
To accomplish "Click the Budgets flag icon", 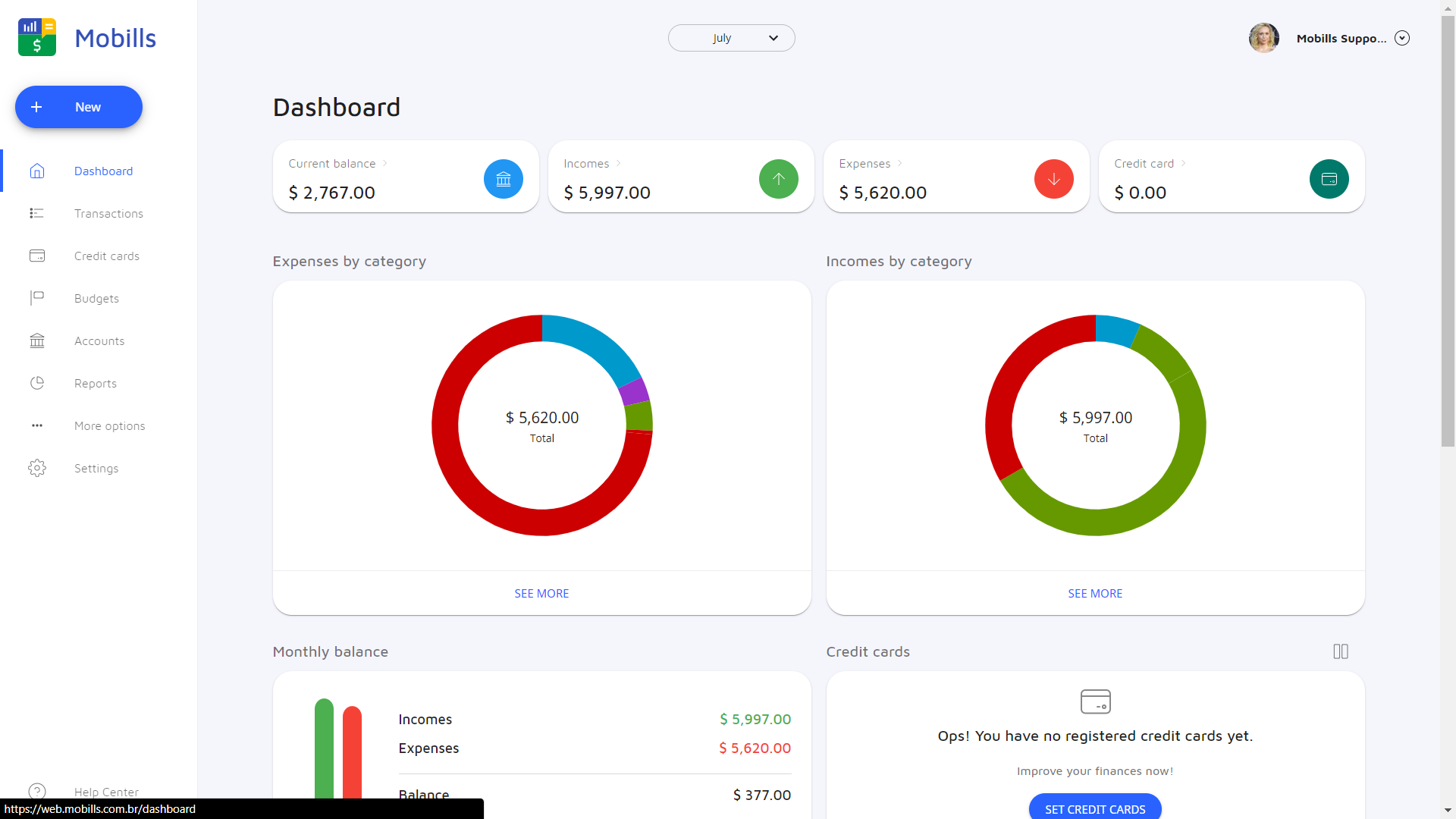I will 37,298.
